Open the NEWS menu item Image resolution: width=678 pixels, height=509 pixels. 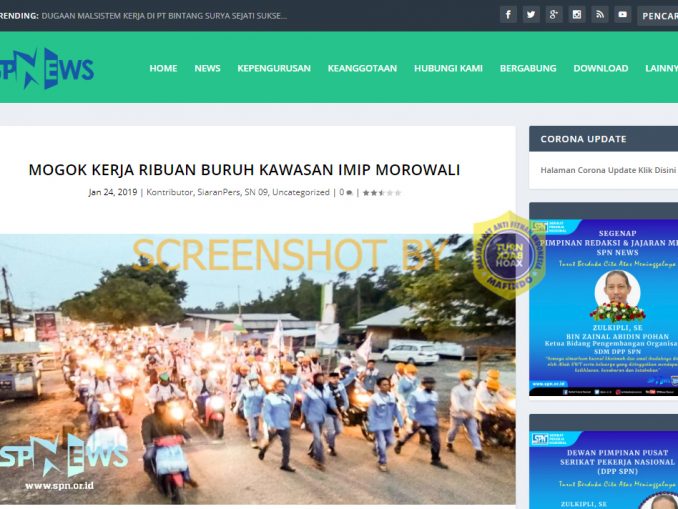tap(207, 68)
